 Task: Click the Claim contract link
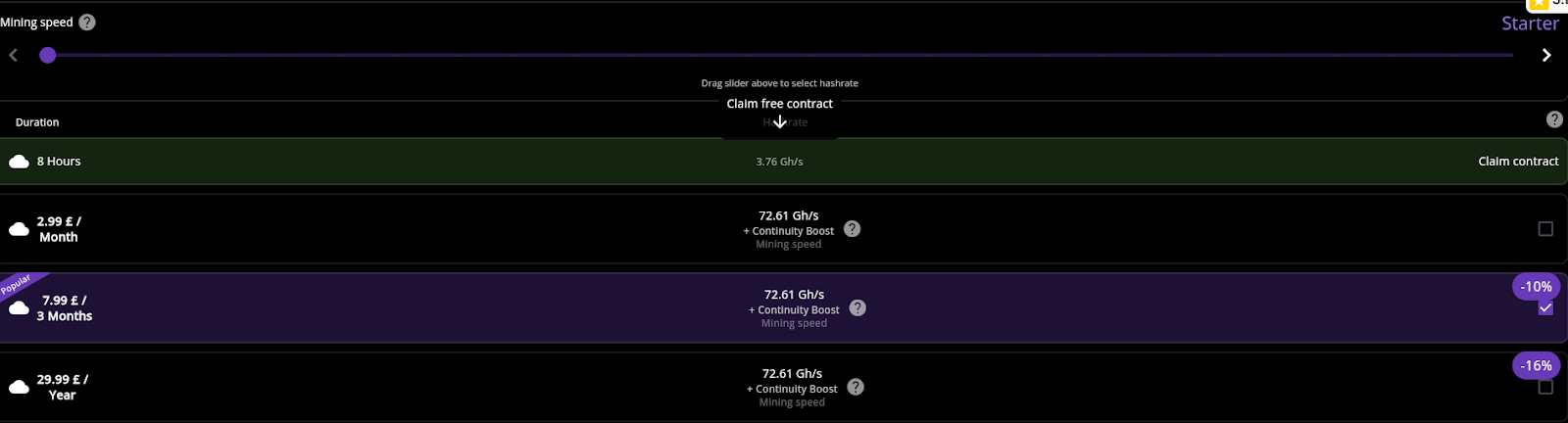click(1518, 162)
